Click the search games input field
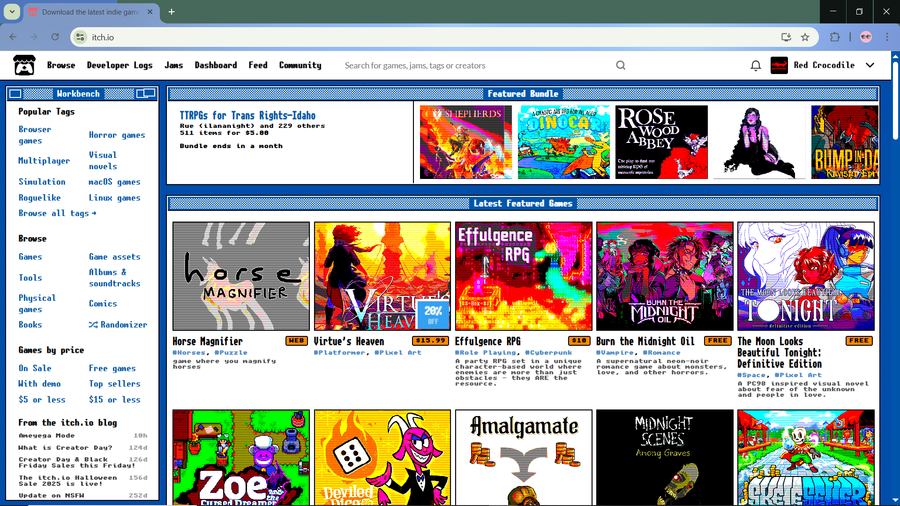This screenshot has height=506, width=900. 476,65
